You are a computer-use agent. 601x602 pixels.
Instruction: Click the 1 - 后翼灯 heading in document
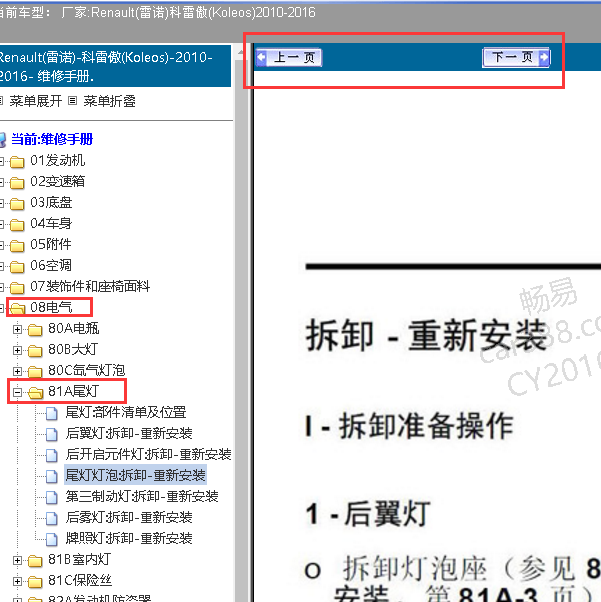(368, 514)
